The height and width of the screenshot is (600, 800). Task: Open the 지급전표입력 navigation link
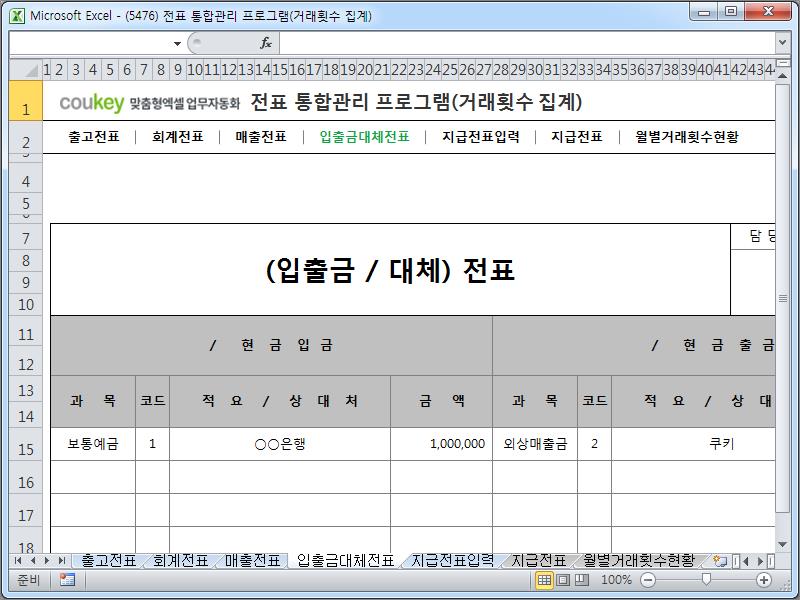[481, 137]
